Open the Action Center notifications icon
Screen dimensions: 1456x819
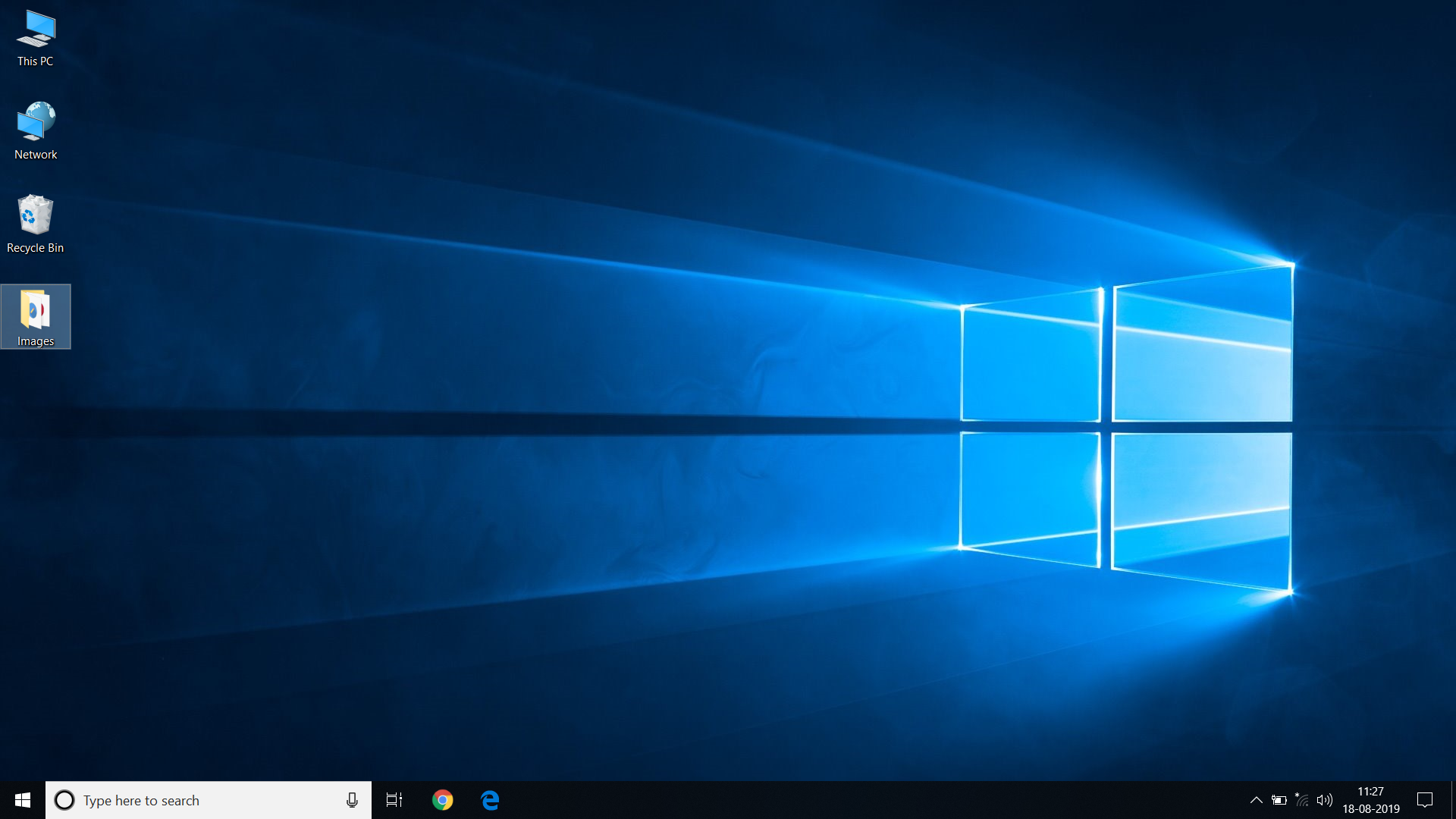click(x=1425, y=800)
